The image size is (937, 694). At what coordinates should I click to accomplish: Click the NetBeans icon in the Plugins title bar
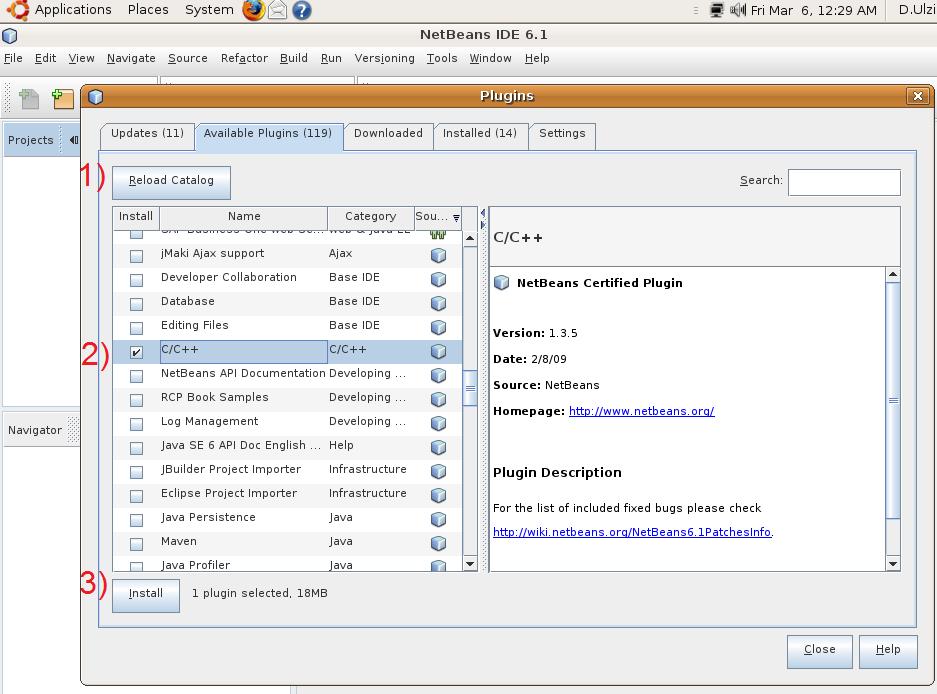click(x=95, y=96)
